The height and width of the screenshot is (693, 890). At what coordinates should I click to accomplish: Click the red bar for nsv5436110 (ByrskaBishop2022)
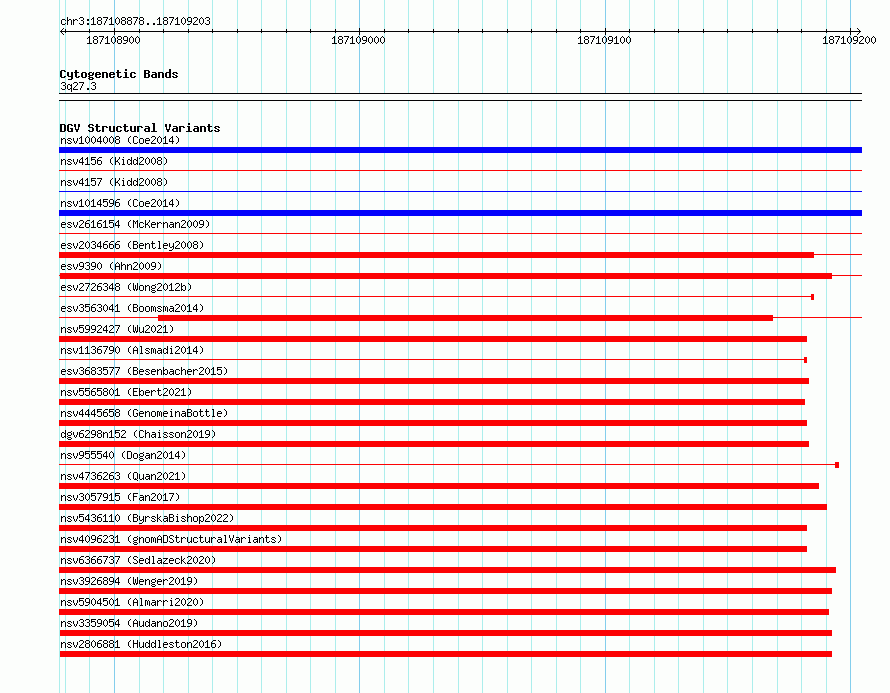(x=433, y=528)
